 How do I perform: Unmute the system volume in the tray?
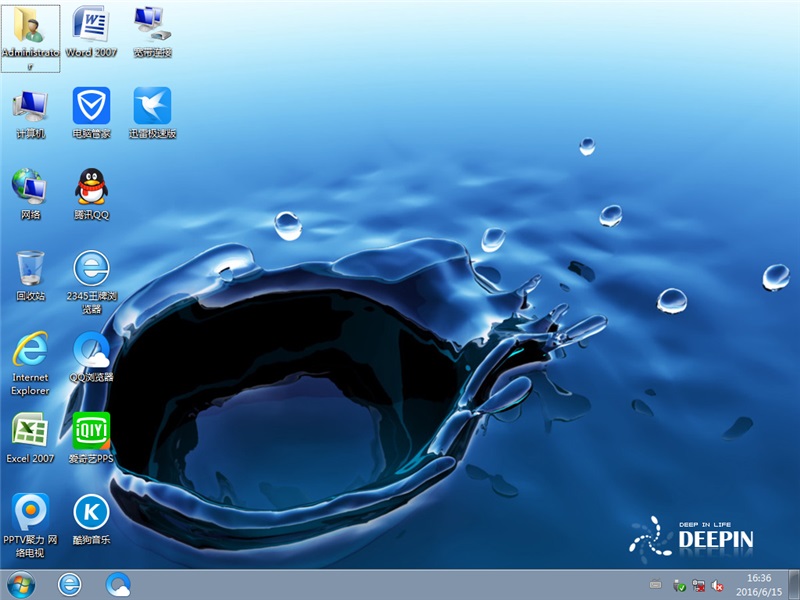pos(716,585)
